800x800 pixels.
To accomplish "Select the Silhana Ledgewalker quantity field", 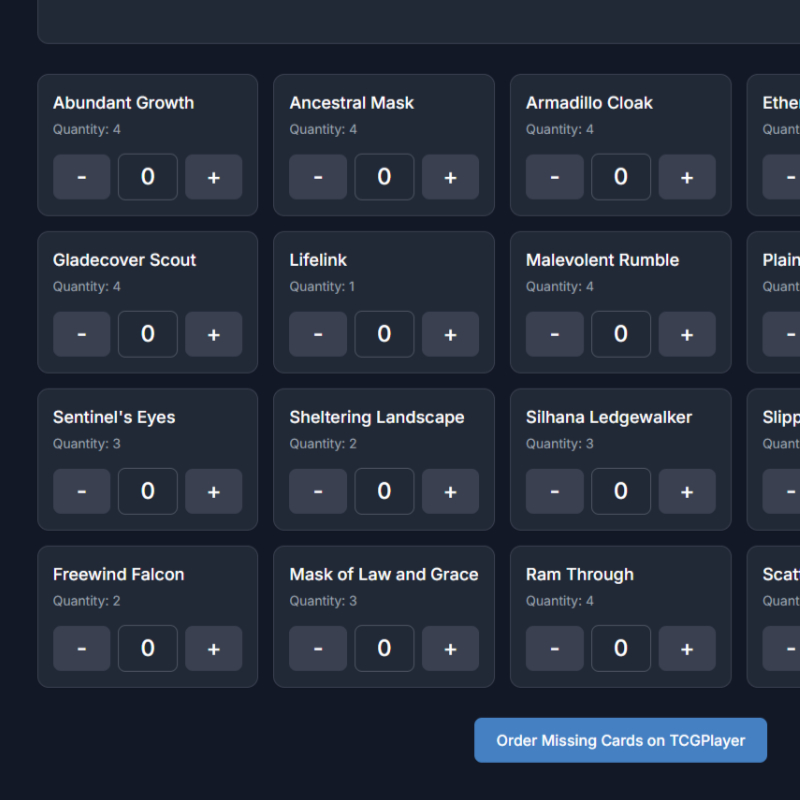I will pyautogui.click(x=620, y=491).
